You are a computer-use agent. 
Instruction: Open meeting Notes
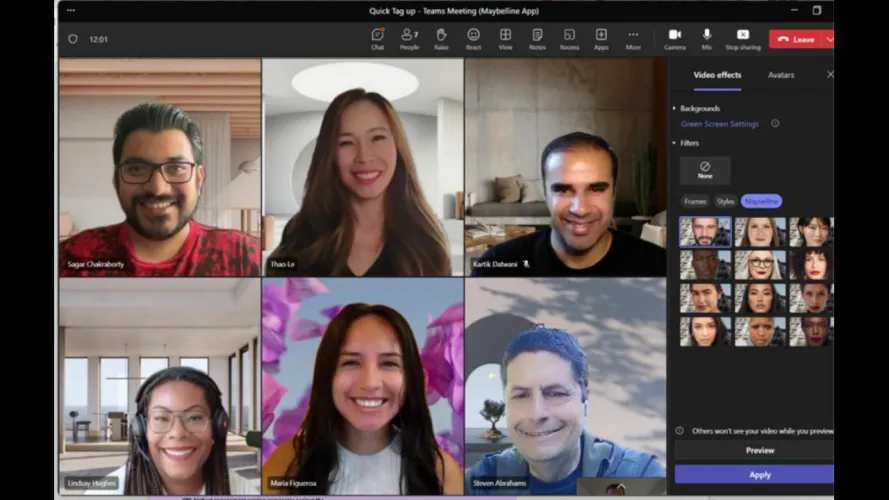[537, 39]
